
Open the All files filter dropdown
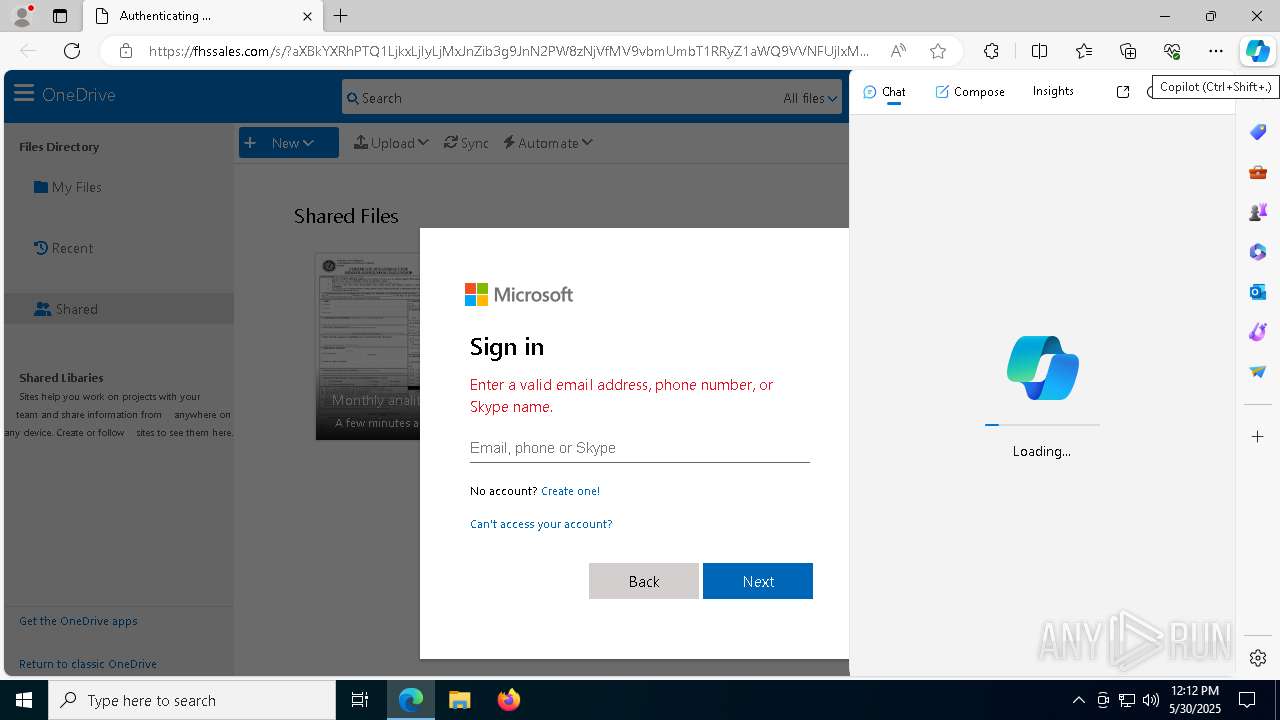click(810, 98)
